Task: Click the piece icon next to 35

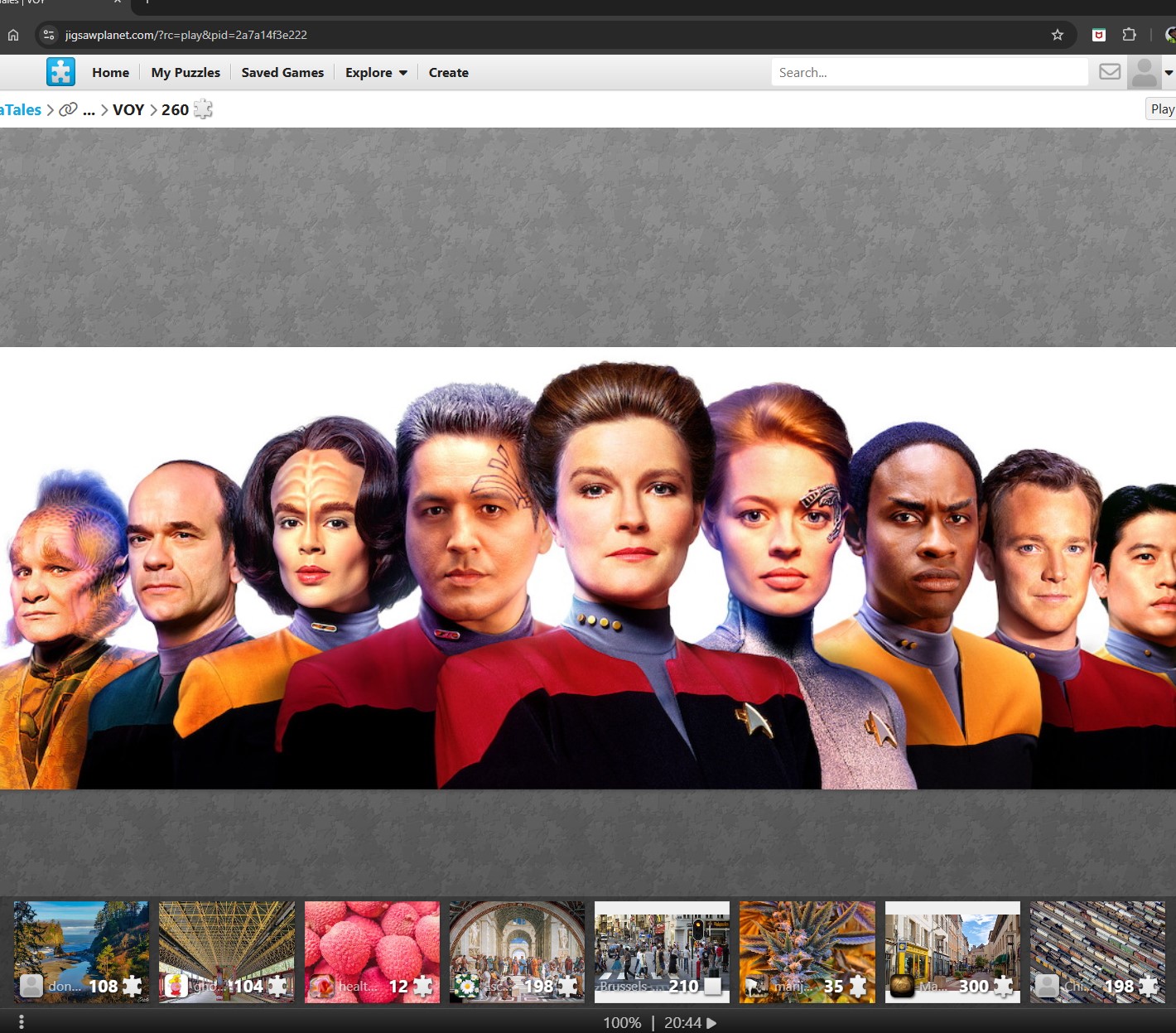Action: point(858,986)
